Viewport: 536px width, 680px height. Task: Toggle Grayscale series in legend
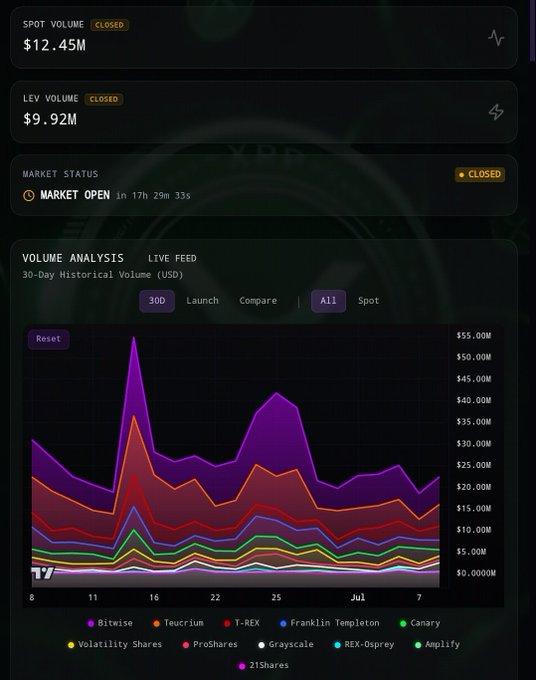(x=286, y=644)
